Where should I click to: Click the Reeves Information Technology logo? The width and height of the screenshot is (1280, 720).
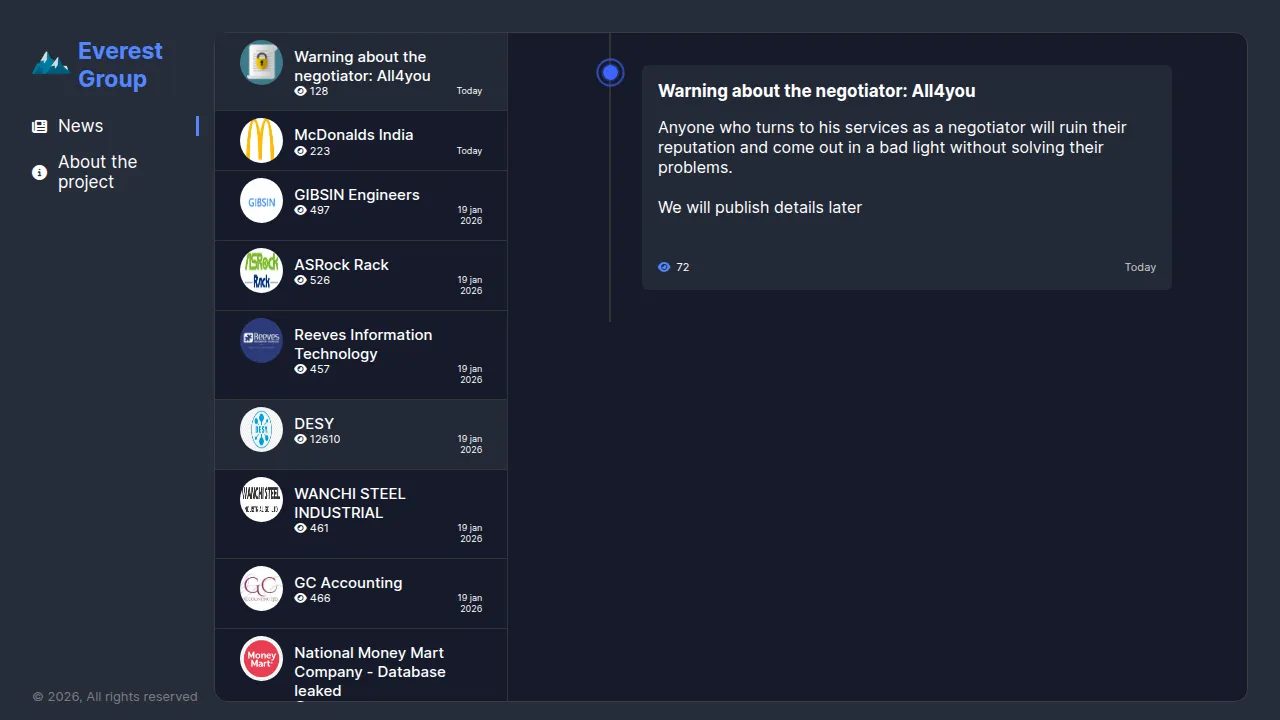pos(261,340)
